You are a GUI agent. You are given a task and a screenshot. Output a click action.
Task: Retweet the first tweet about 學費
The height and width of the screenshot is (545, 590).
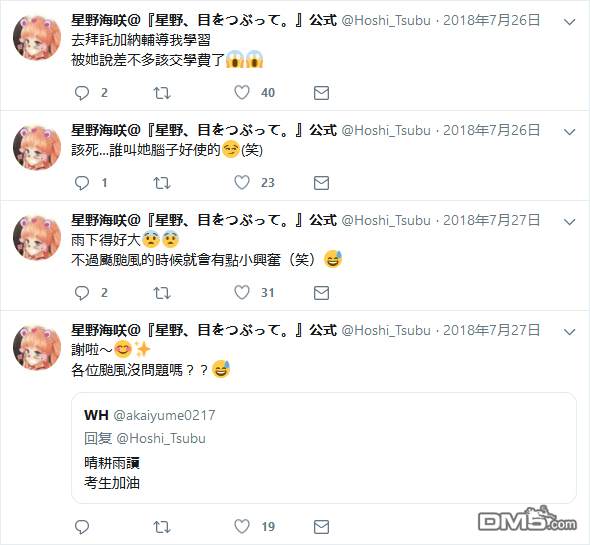tap(162, 93)
